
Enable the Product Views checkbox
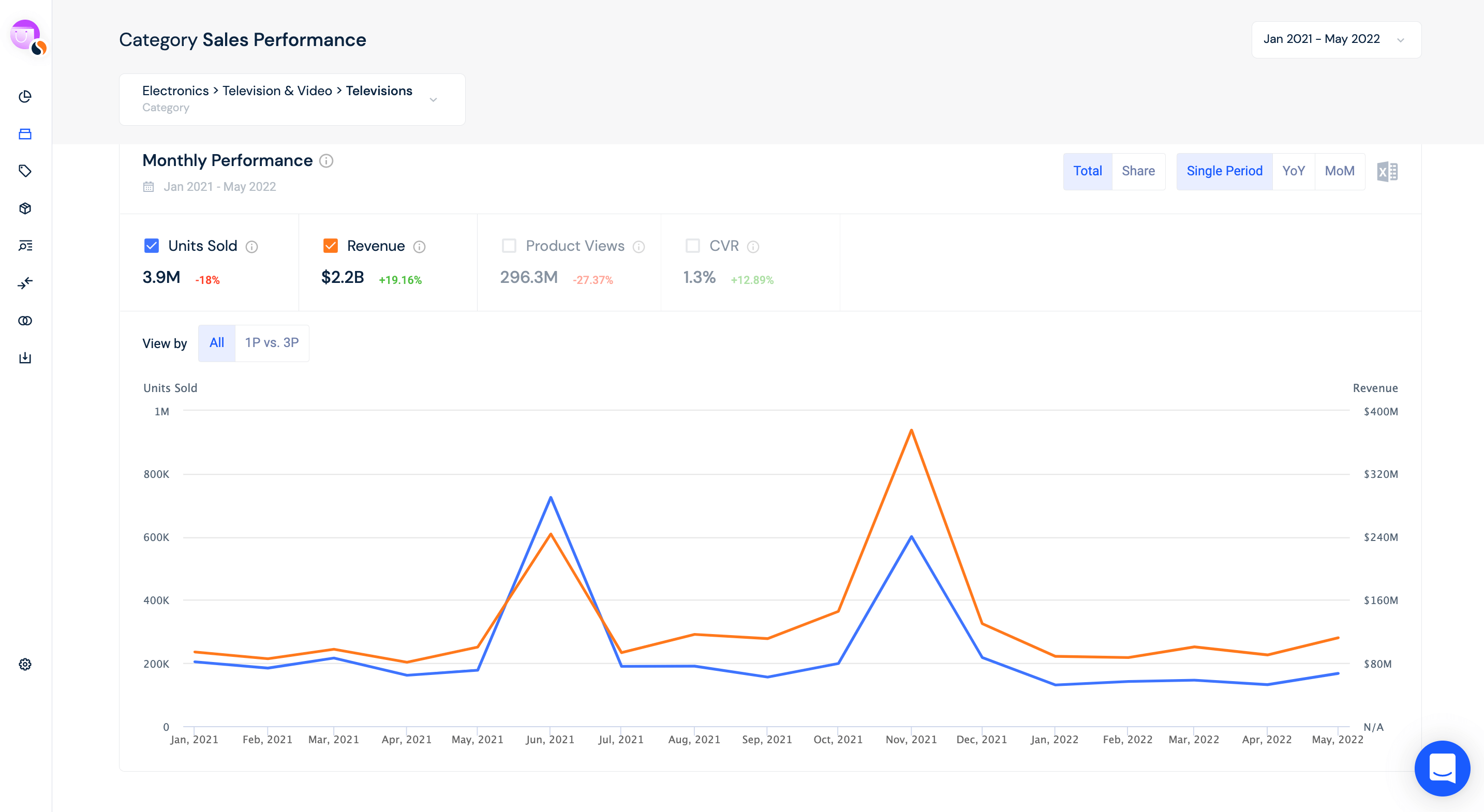point(509,245)
